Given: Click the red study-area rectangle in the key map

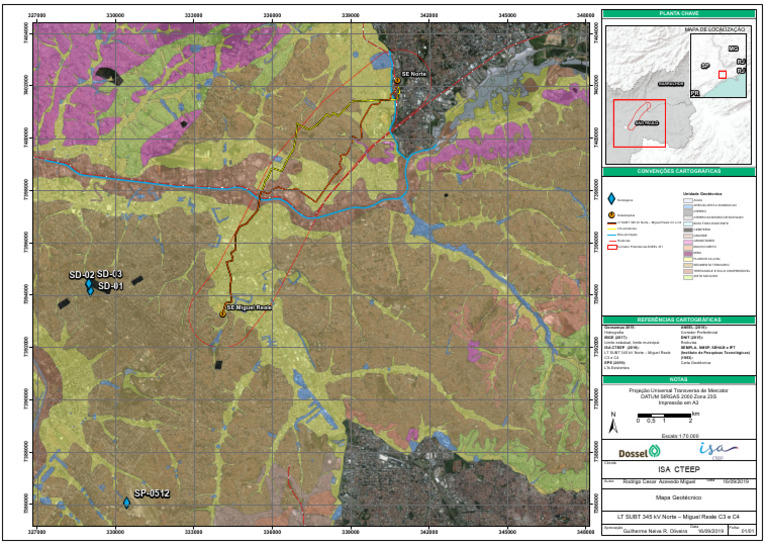Looking at the screenshot, I should click(639, 123).
